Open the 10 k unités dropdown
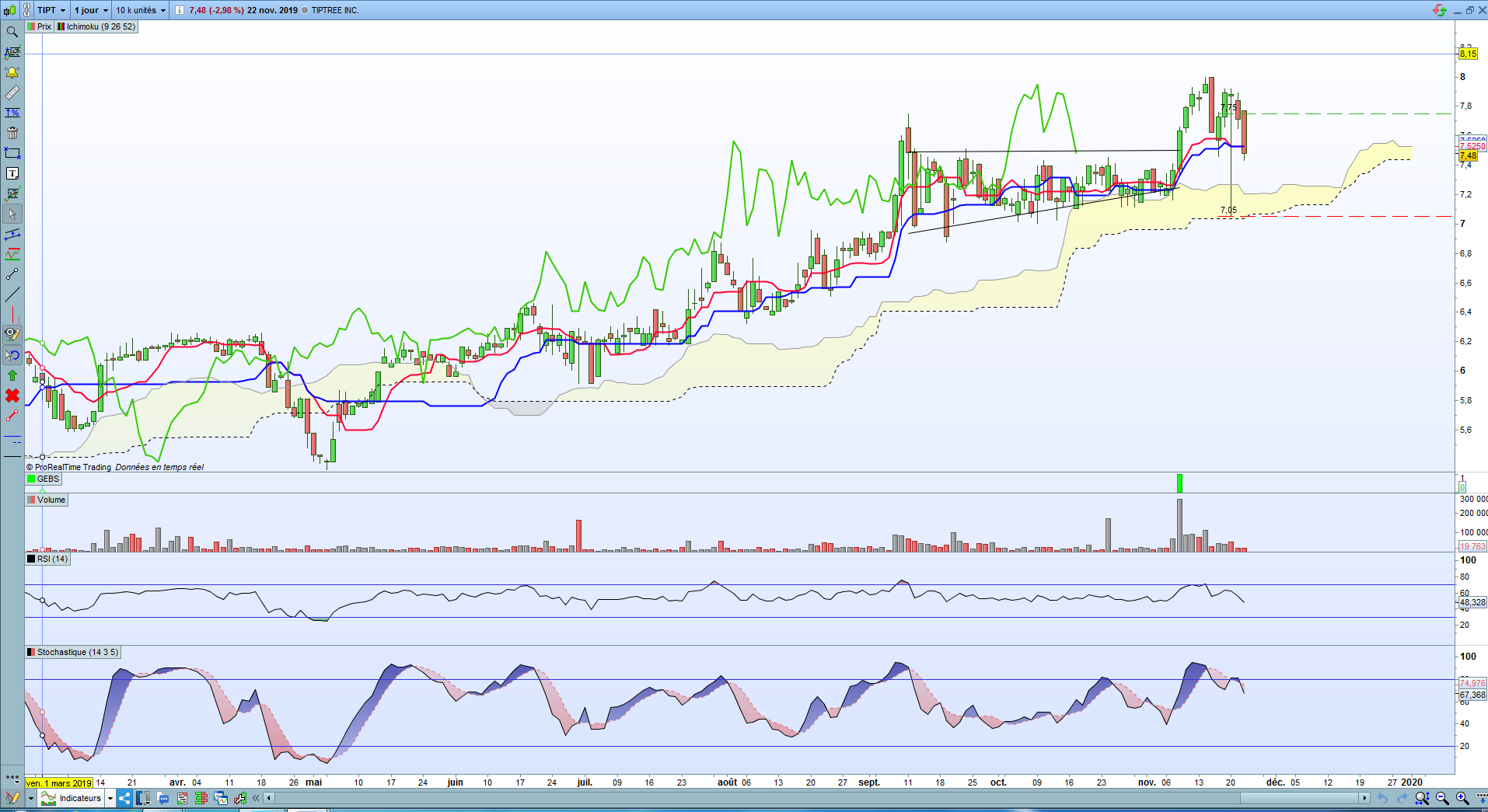 (x=141, y=10)
